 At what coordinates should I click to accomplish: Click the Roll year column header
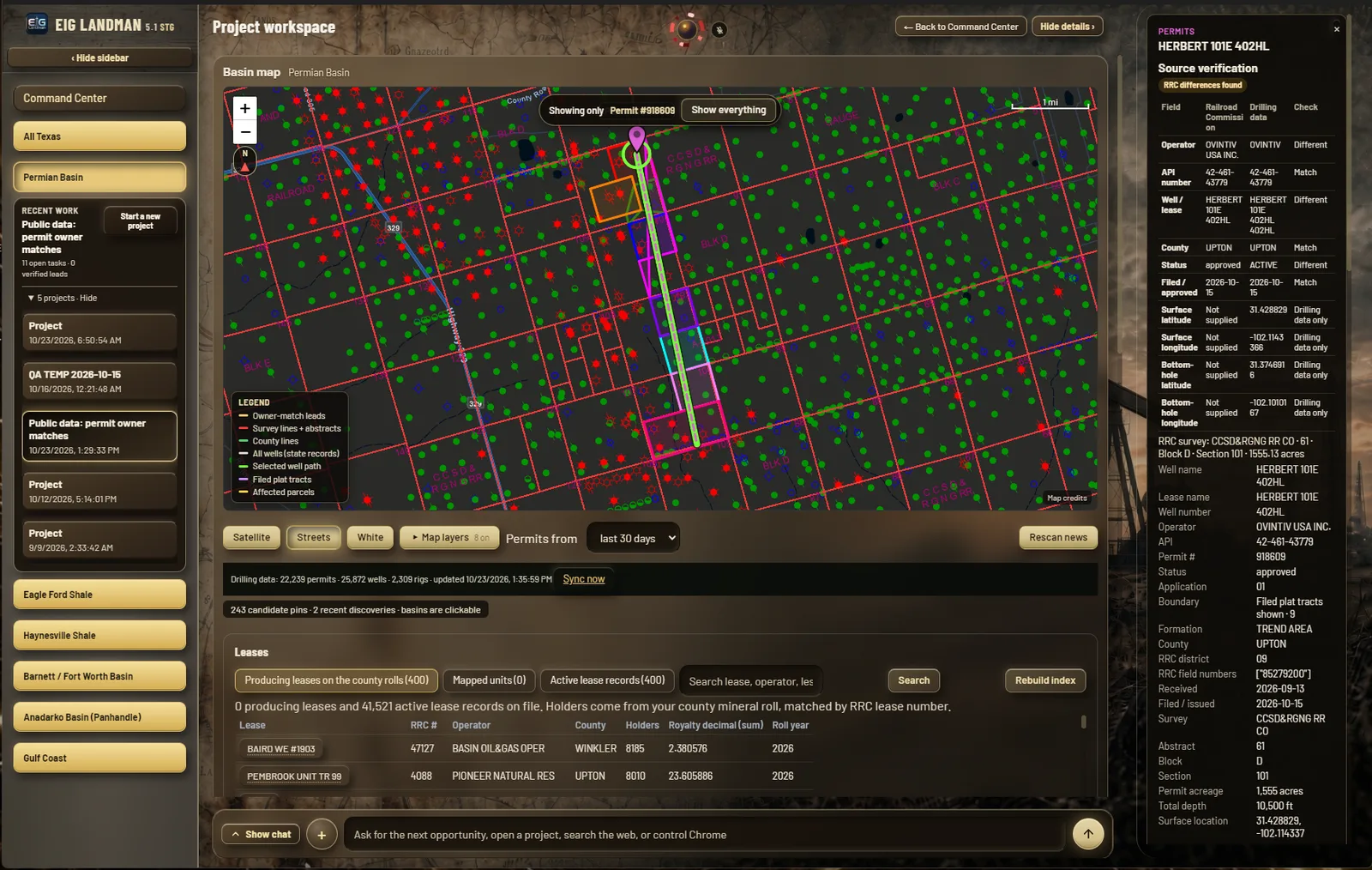point(790,725)
